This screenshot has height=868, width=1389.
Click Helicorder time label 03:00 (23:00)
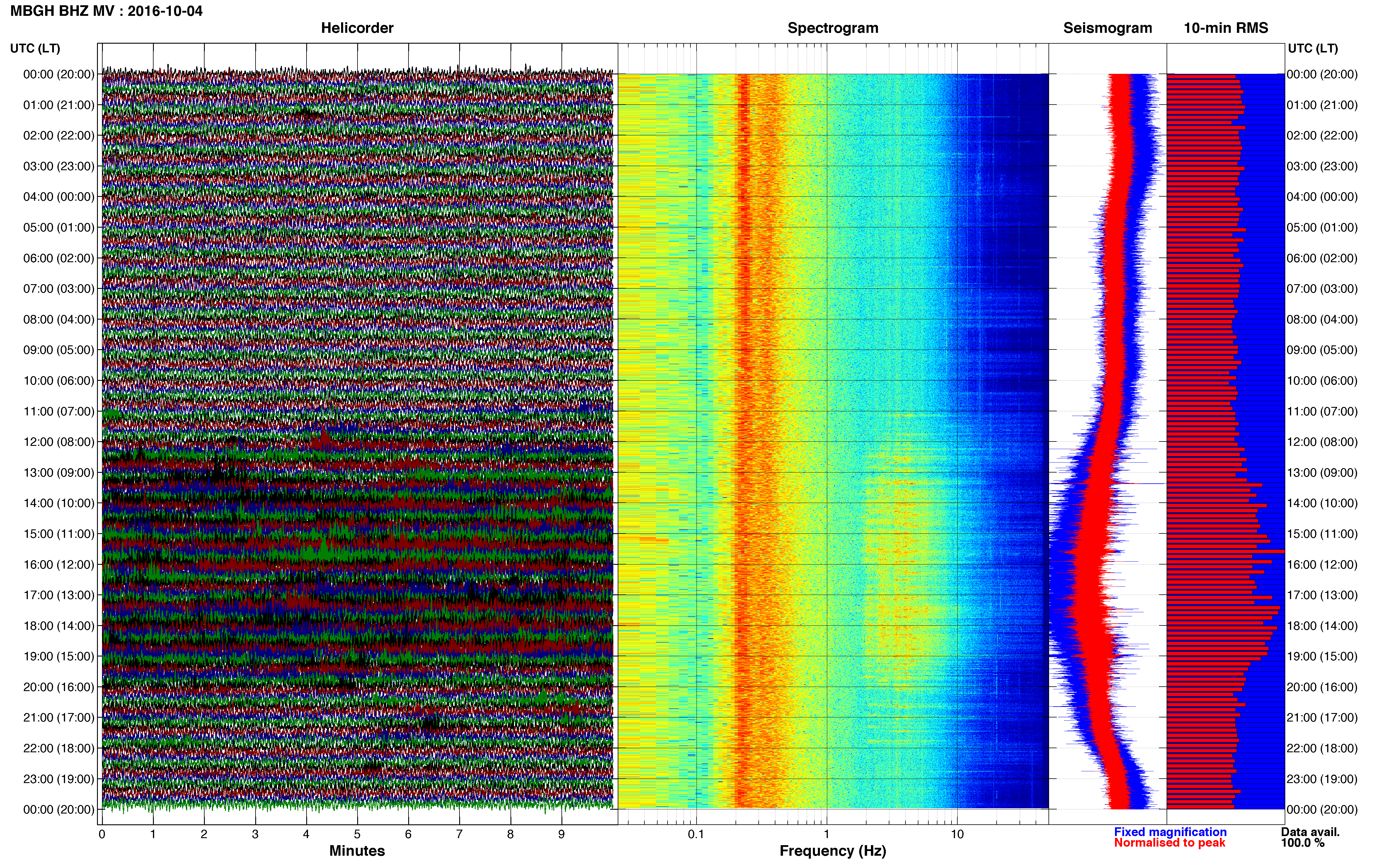59,166
